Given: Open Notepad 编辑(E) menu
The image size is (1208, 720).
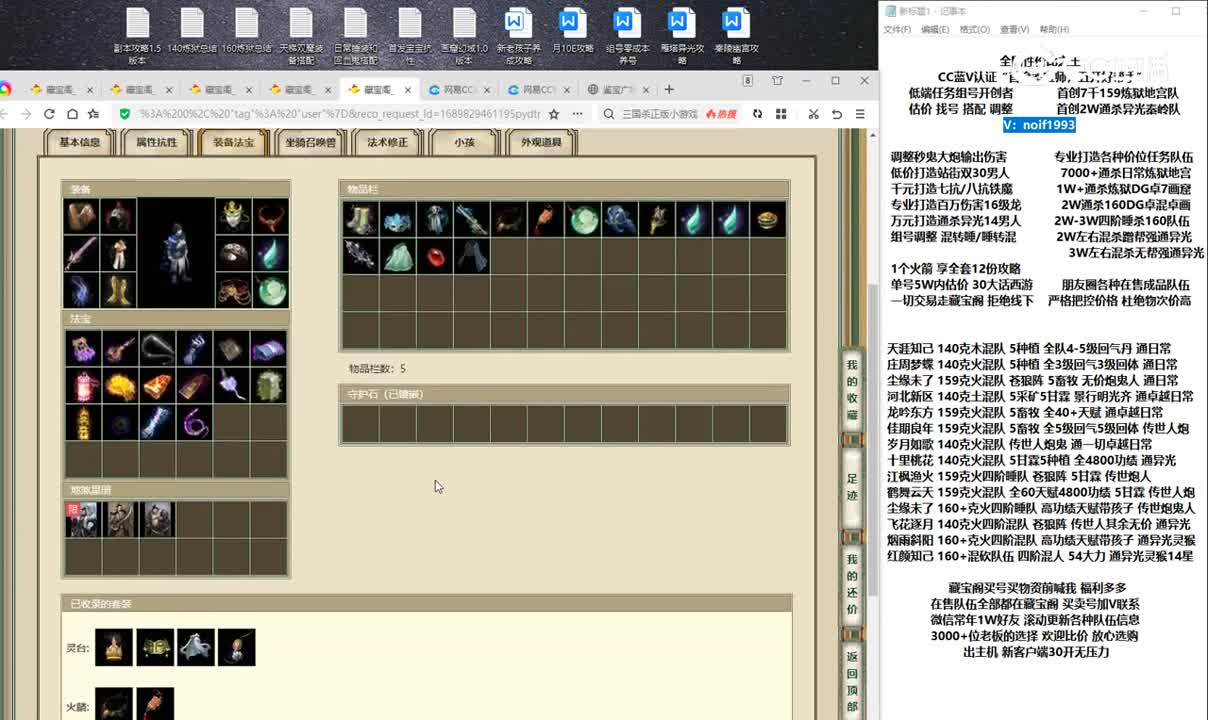Looking at the screenshot, I should [935, 30].
